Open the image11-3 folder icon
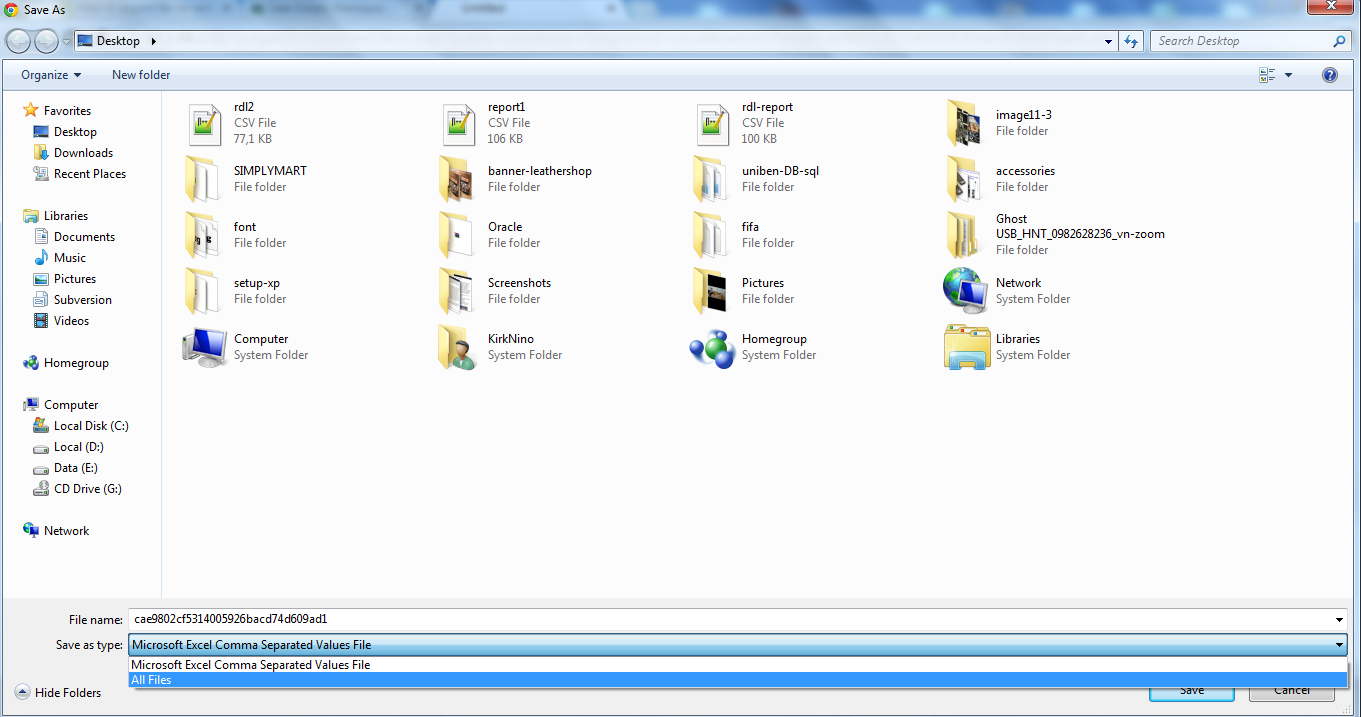This screenshot has width=1361, height=717. coord(963,123)
